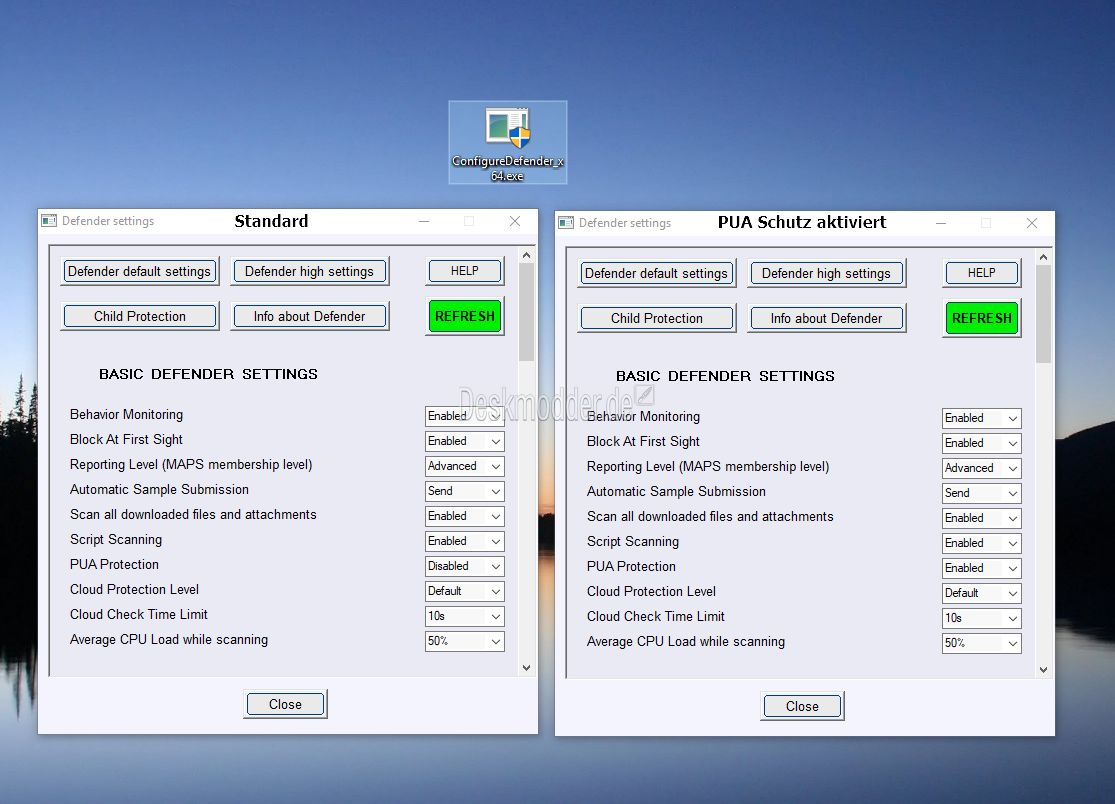The width and height of the screenshot is (1115, 804).
Task: Click Defender default settings in Standard window
Action: click(139, 272)
